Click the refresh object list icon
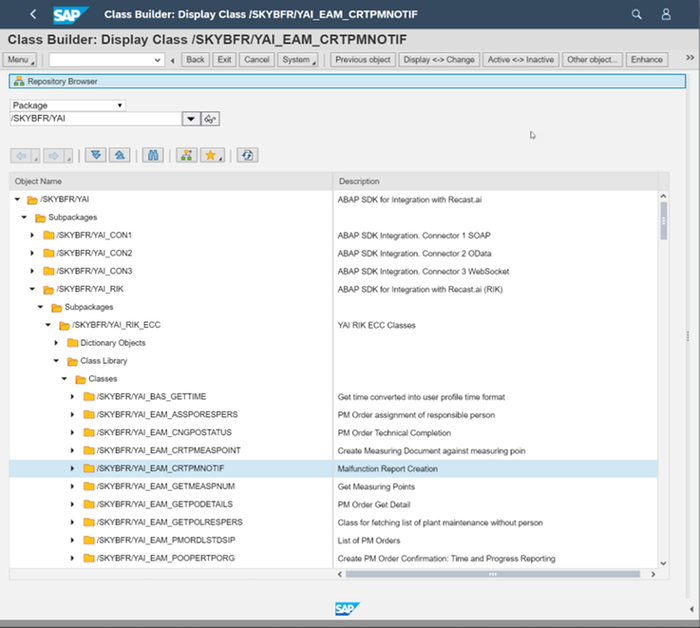700x628 pixels. tap(247, 155)
